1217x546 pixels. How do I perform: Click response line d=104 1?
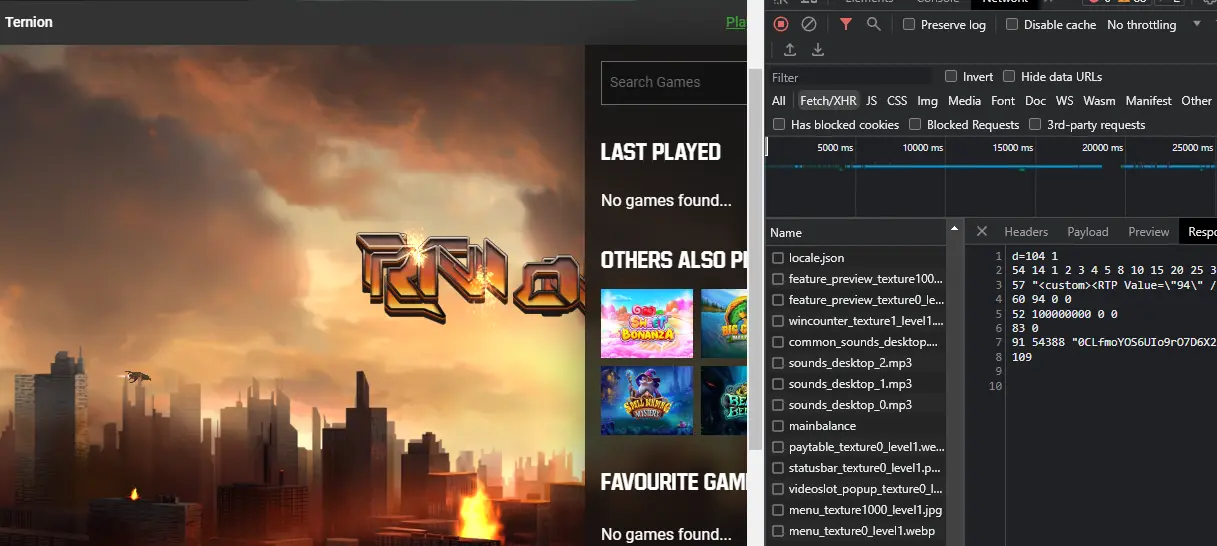[1034, 256]
